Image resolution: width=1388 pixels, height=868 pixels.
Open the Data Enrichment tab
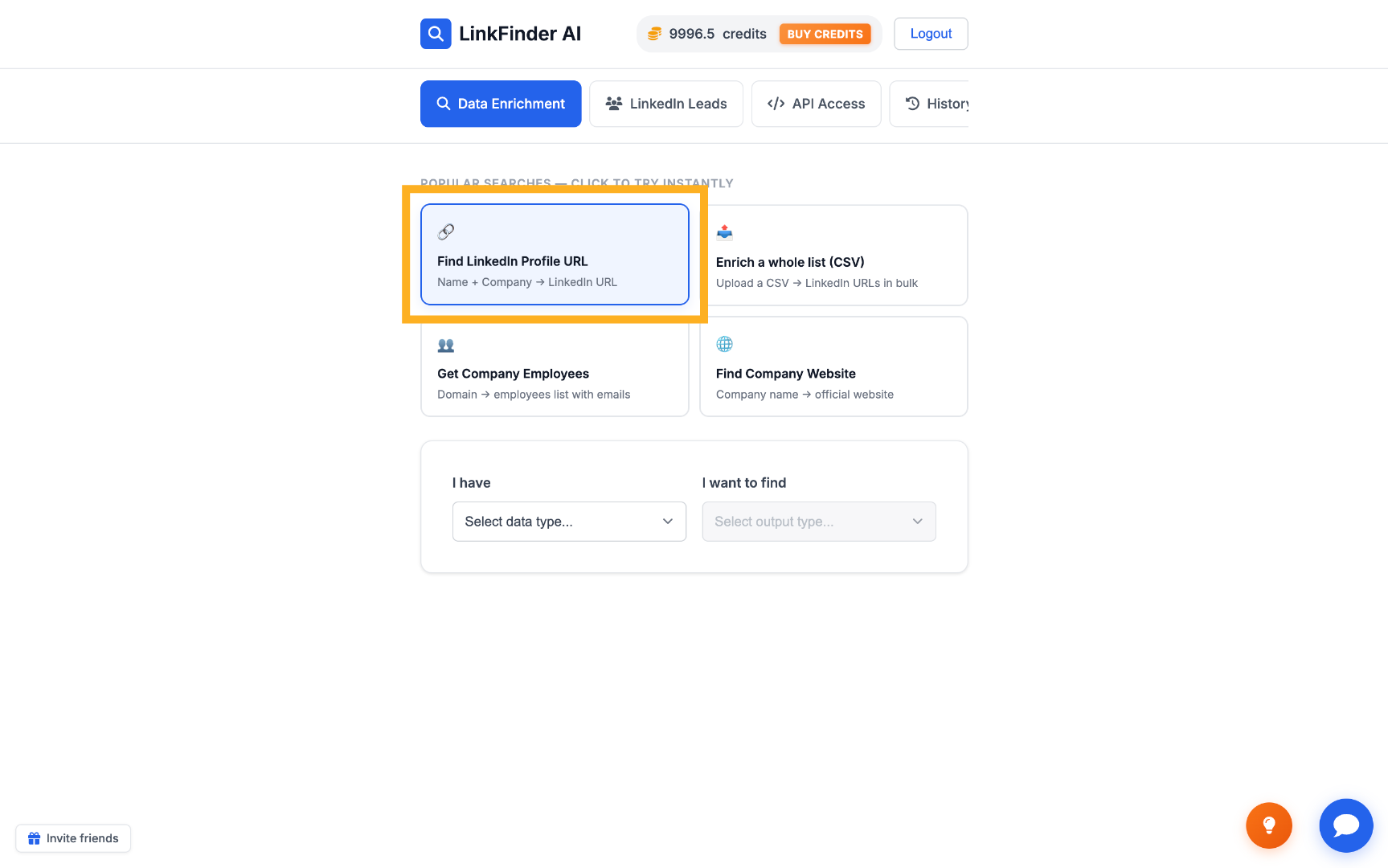(501, 104)
